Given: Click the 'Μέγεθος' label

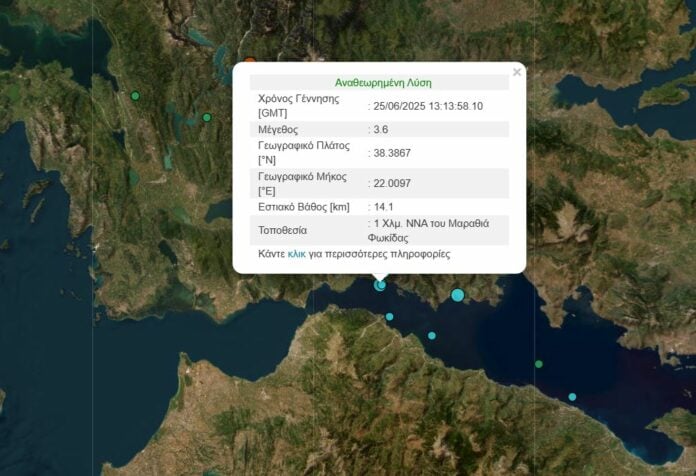Looking at the screenshot, I should pyautogui.click(x=278, y=130).
